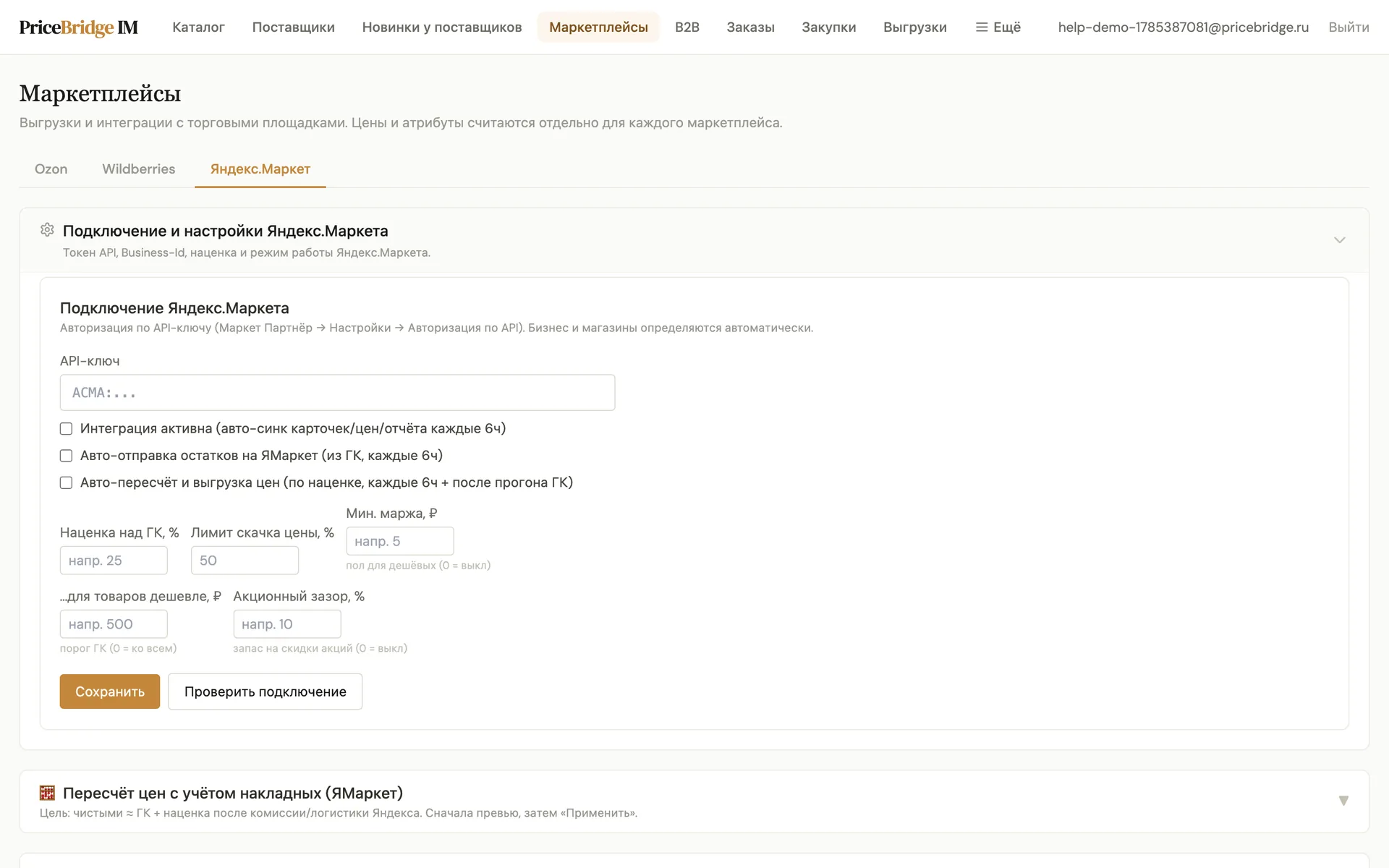Navigate to Заказы
1389x868 pixels.
pos(750,27)
